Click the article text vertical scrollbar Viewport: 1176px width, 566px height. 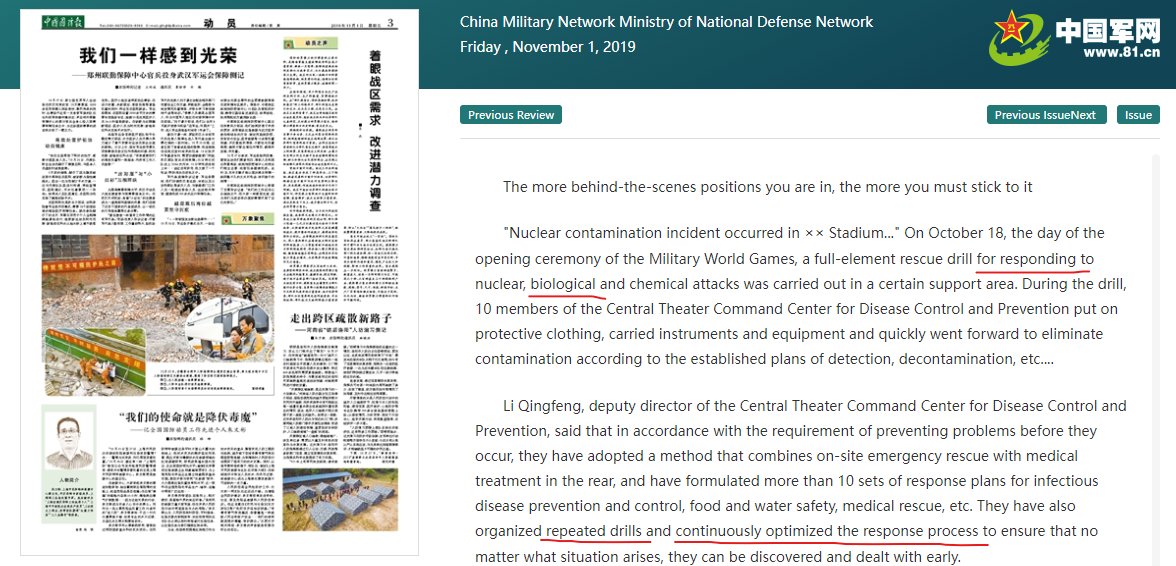pyautogui.click(x=1157, y=360)
